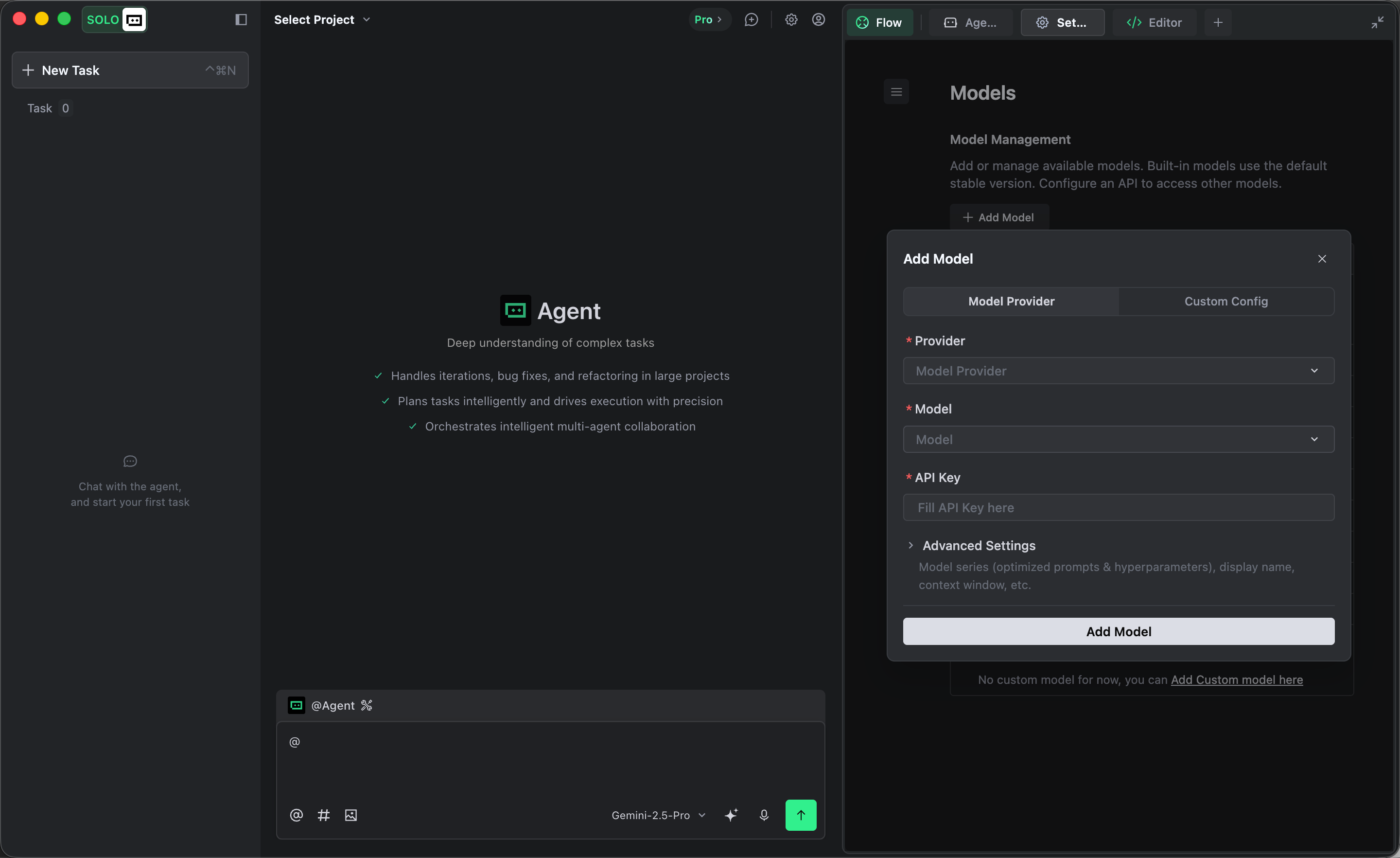Click the Add Model button under Model Management
Image resolution: width=1400 pixels, height=858 pixels.
(999, 217)
